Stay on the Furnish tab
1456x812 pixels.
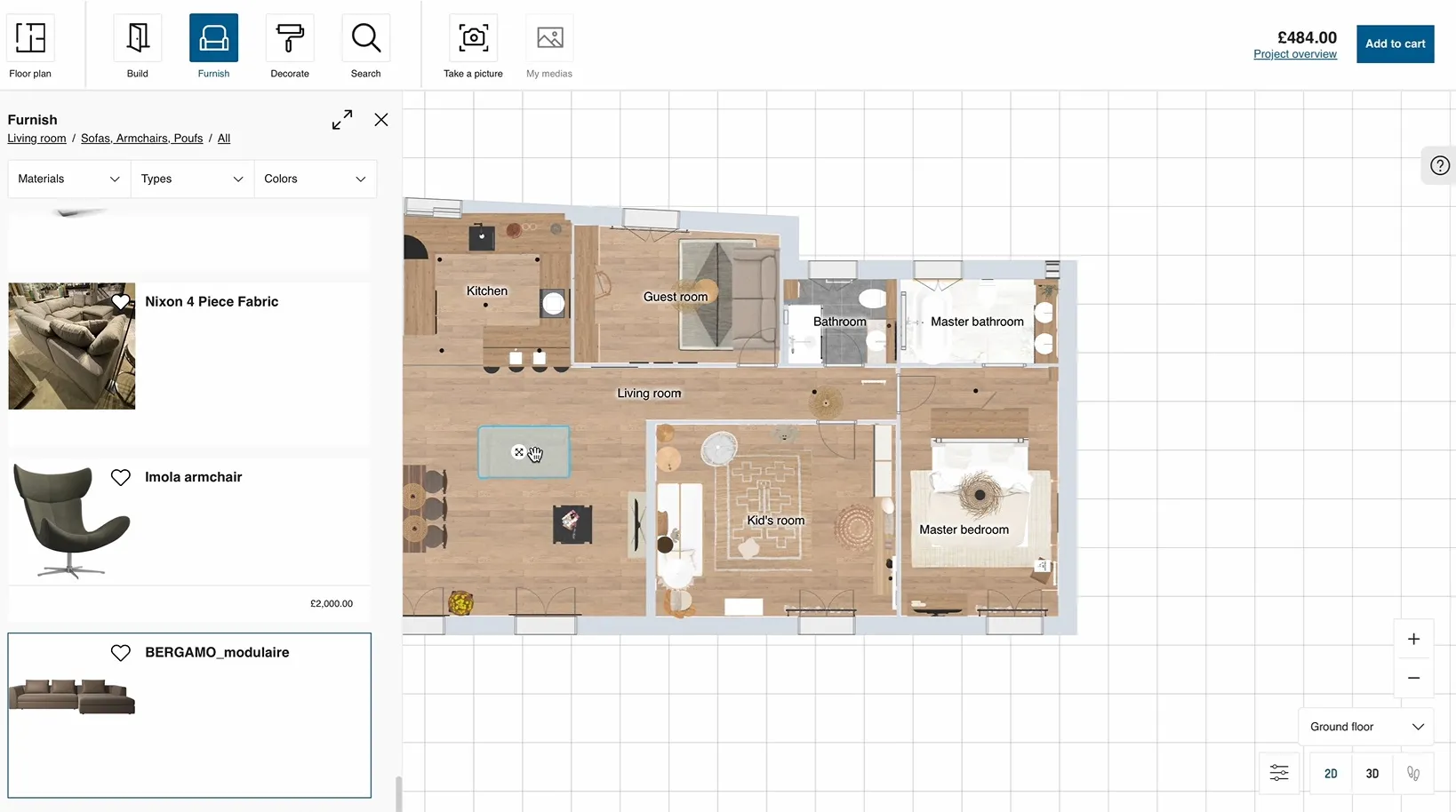(x=213, y=45)
